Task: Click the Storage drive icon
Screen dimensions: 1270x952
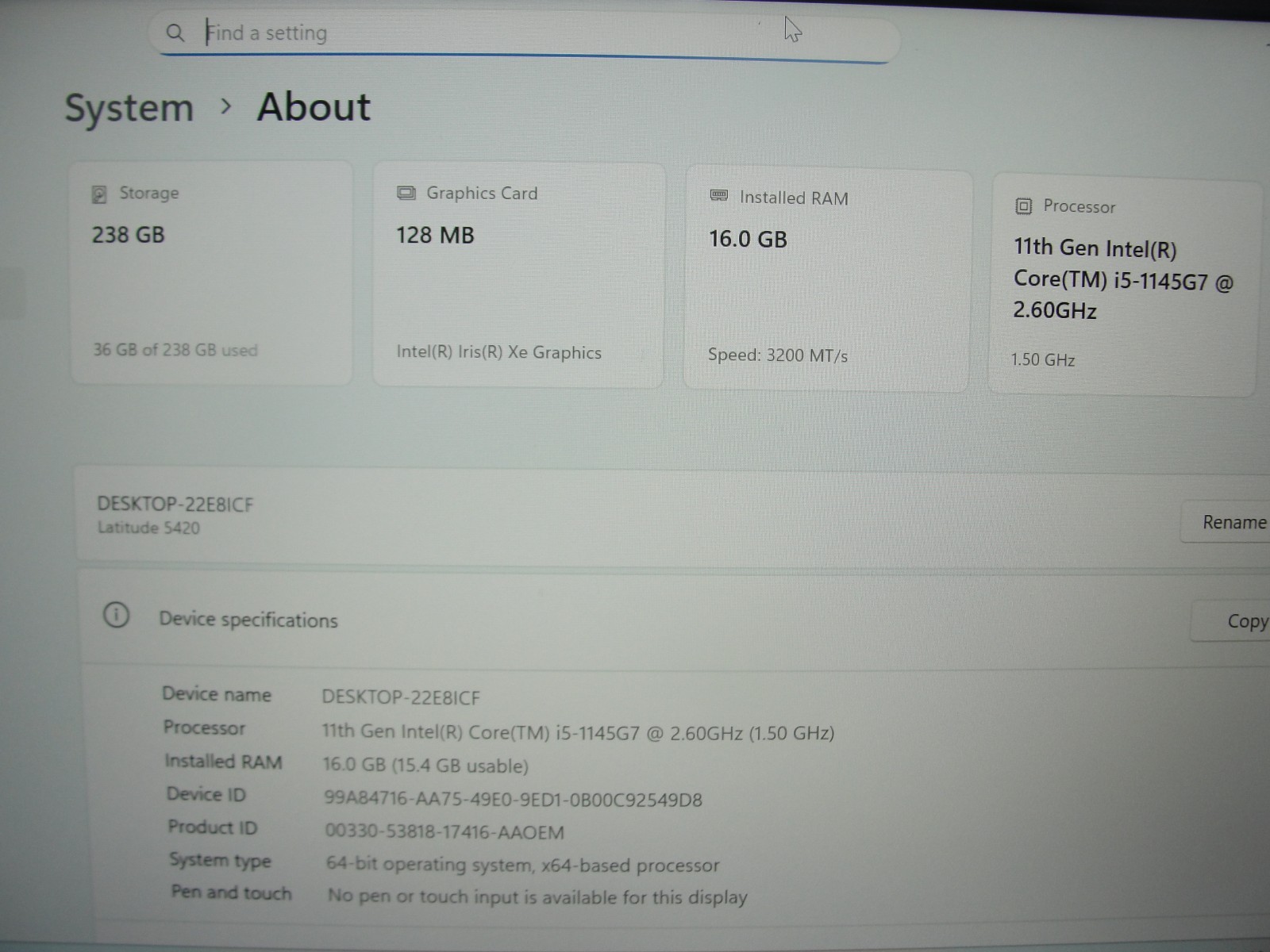Action: 99,194
